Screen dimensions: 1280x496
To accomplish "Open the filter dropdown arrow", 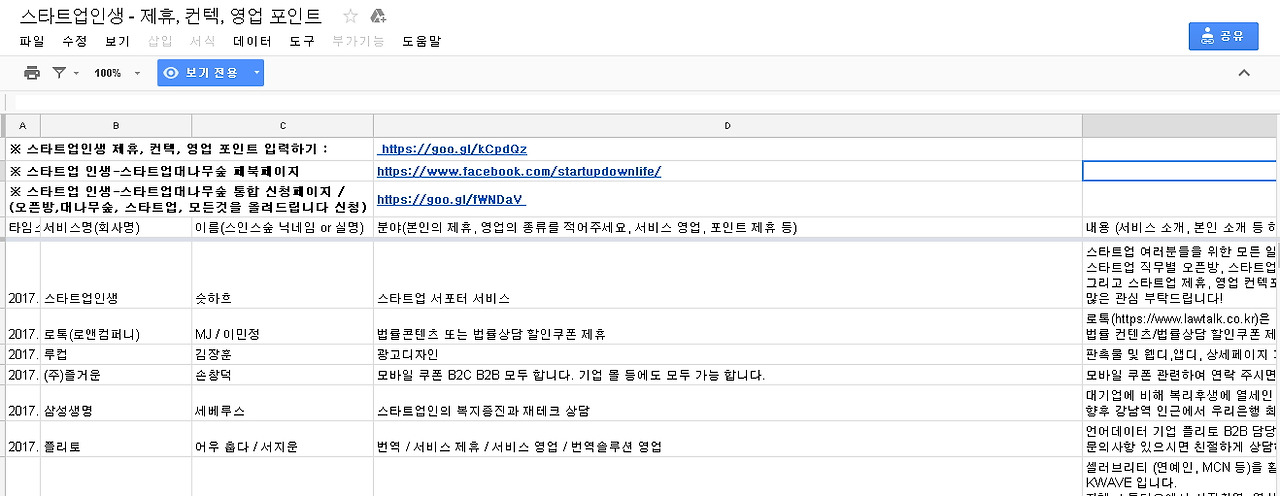I will (x=76, y=73).
